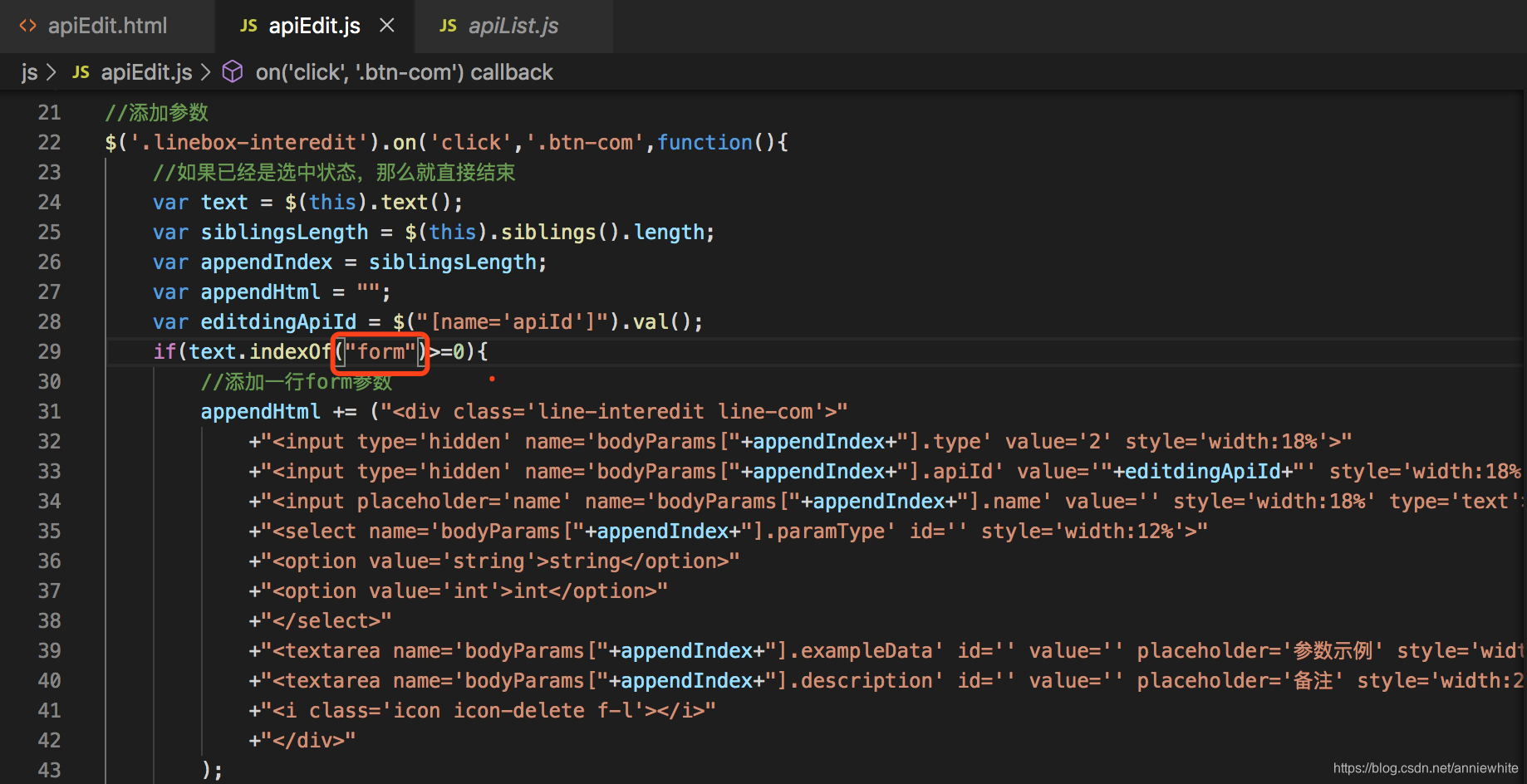Click line number 43 in the gutter
The height and width of the screenshot is (784, 1527).
(x=49, y=770)
